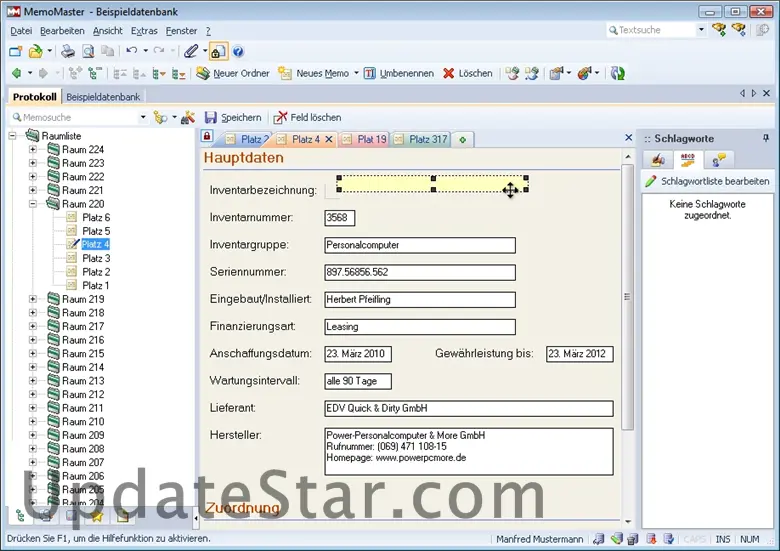Screen dimensions: 780x551
Task: Click Feld löschen button
Action: click(307, 118)
